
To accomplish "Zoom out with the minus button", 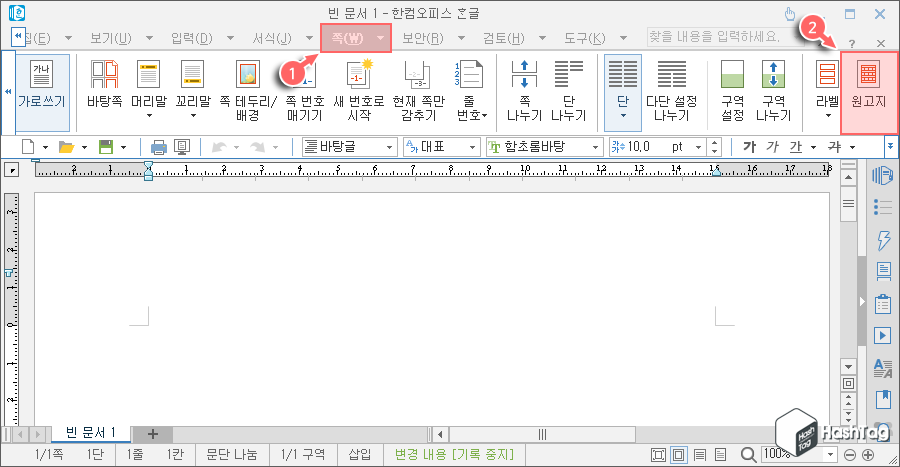I will (x=849, y=455).
